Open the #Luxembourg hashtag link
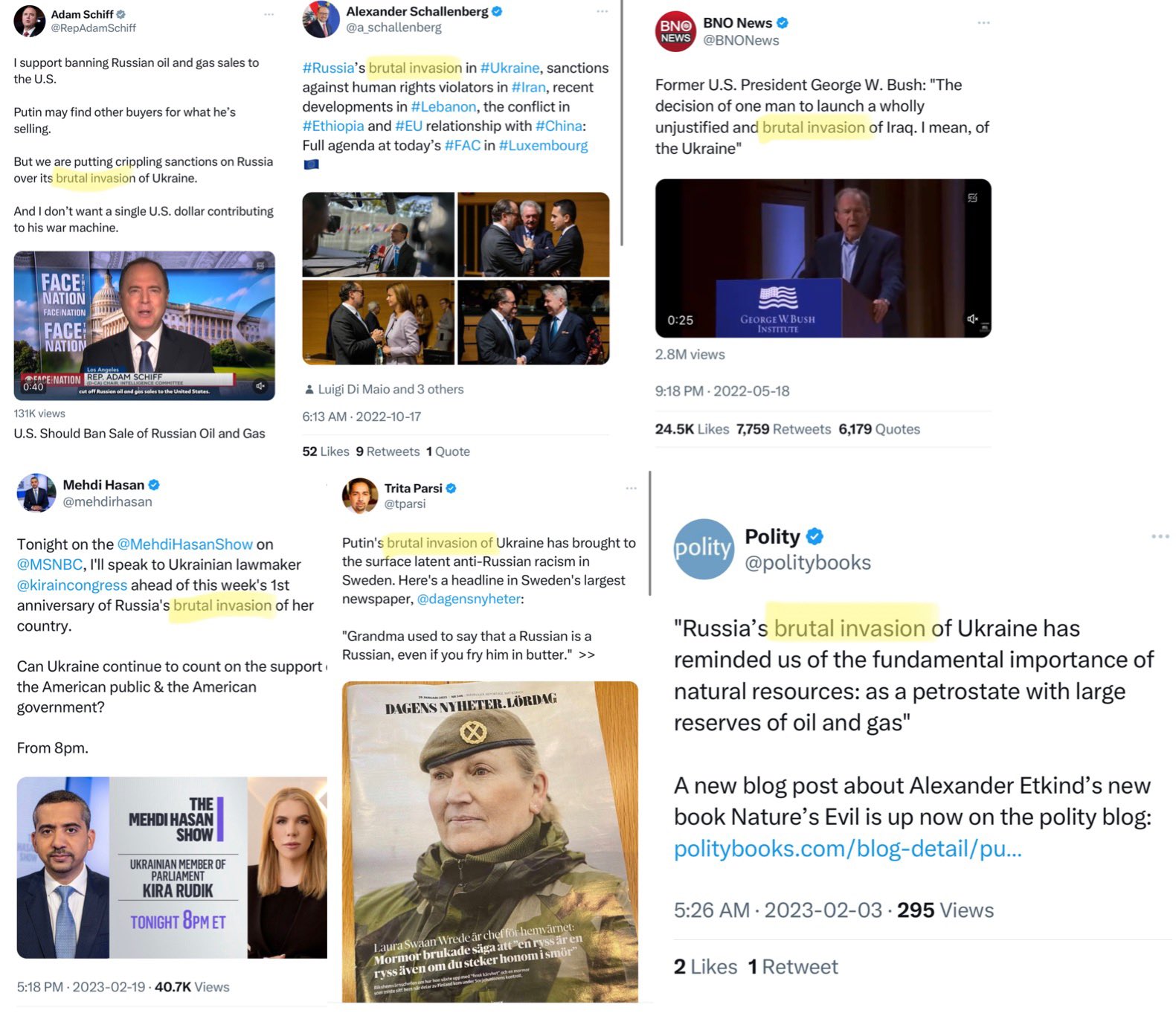 point(543,145)
